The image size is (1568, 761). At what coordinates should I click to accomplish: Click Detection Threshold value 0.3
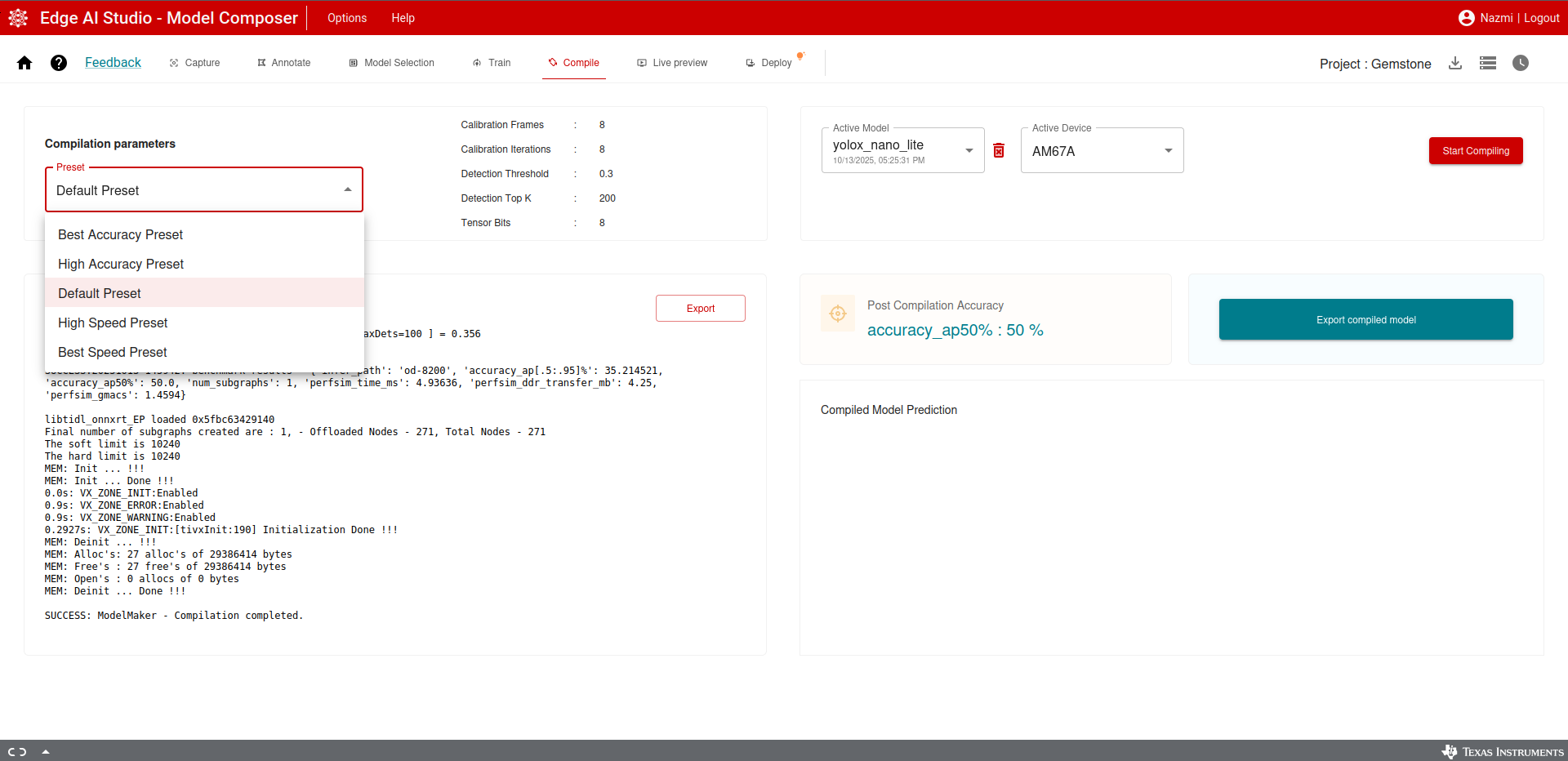pos(606,174)
